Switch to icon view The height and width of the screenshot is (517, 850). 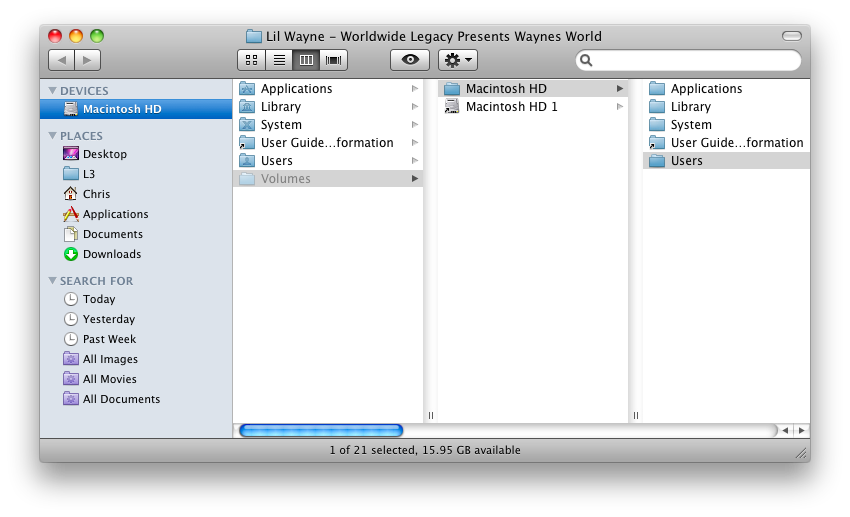point(252,60)
